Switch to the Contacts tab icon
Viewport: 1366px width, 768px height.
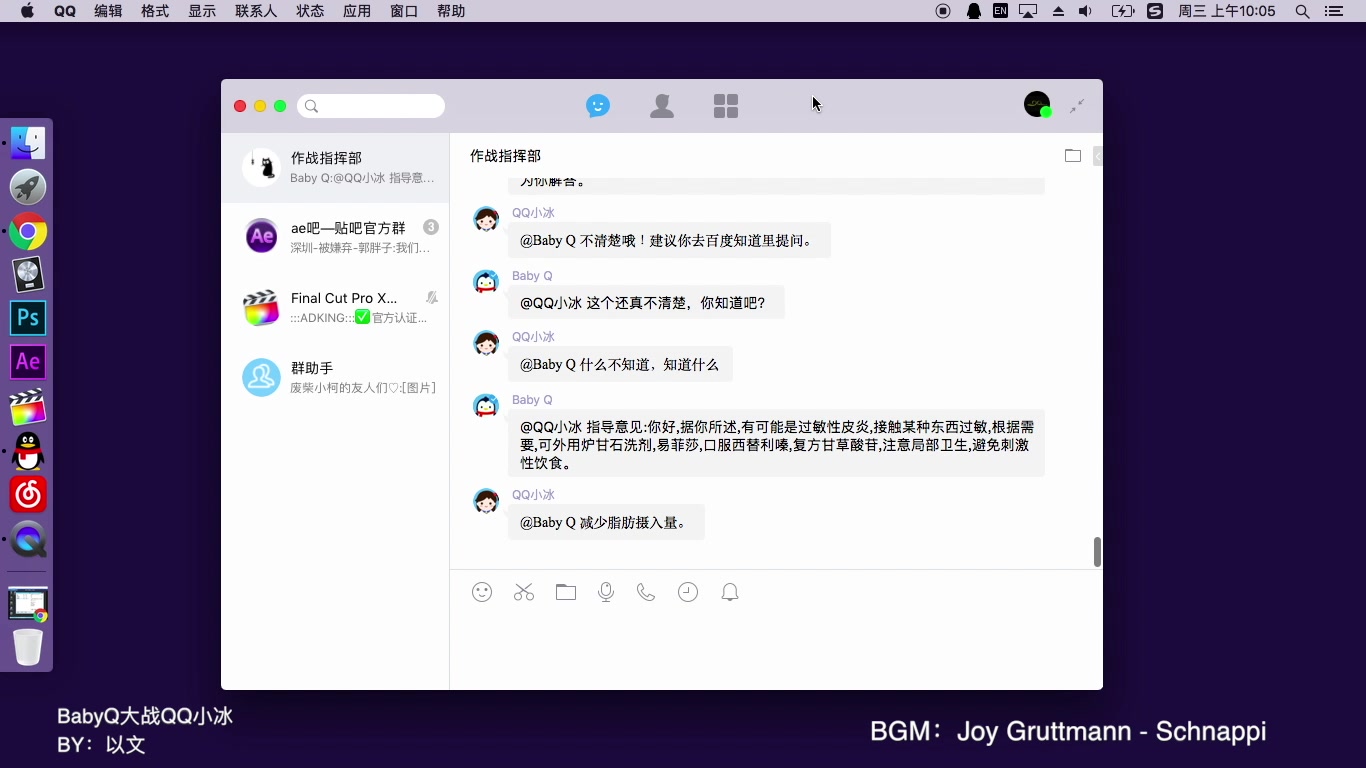point(662,106)
